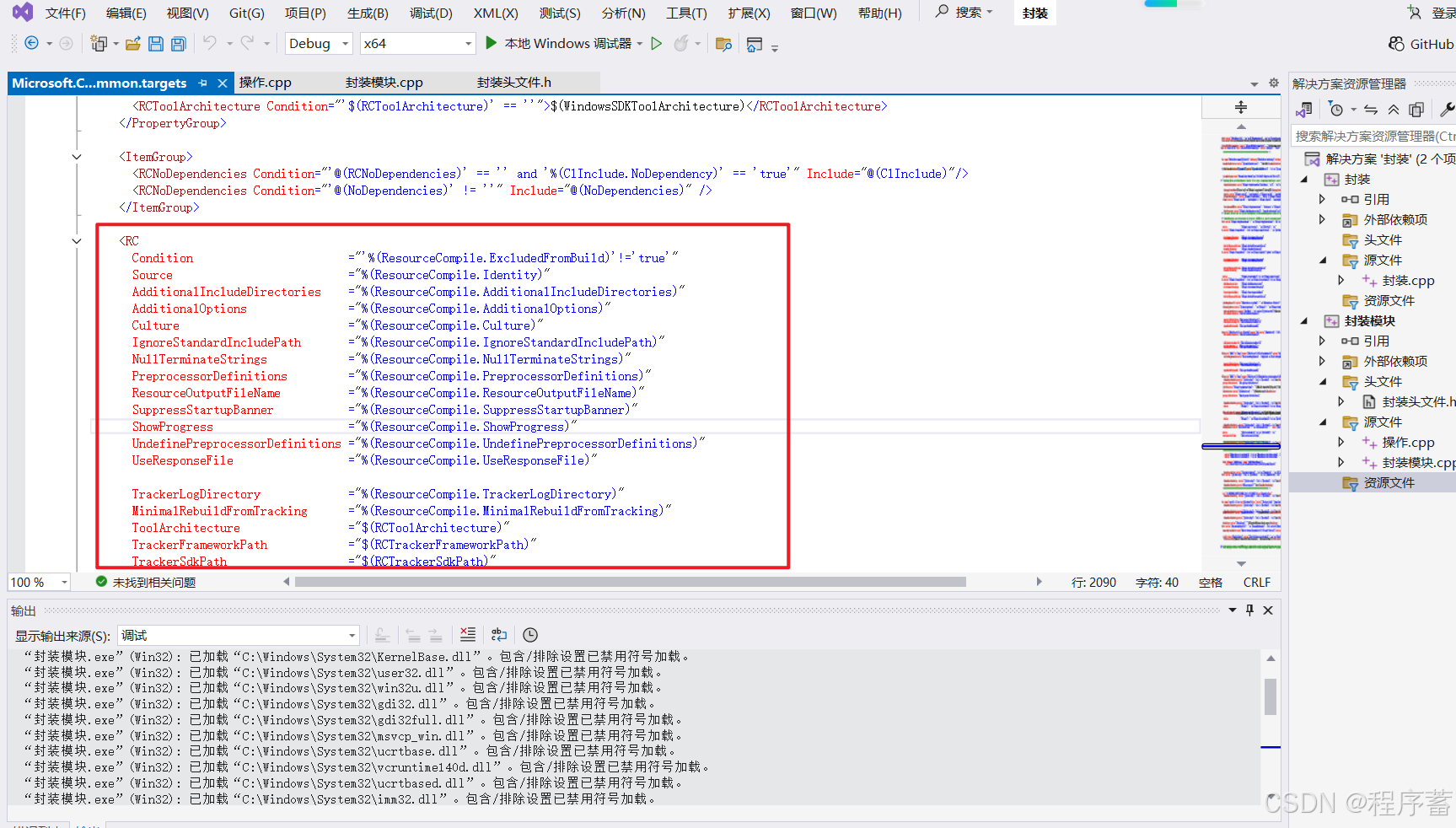This screenshot has height=828, width=1456.
Task: Open the 调试(D) menu
Action: point(431,13)
